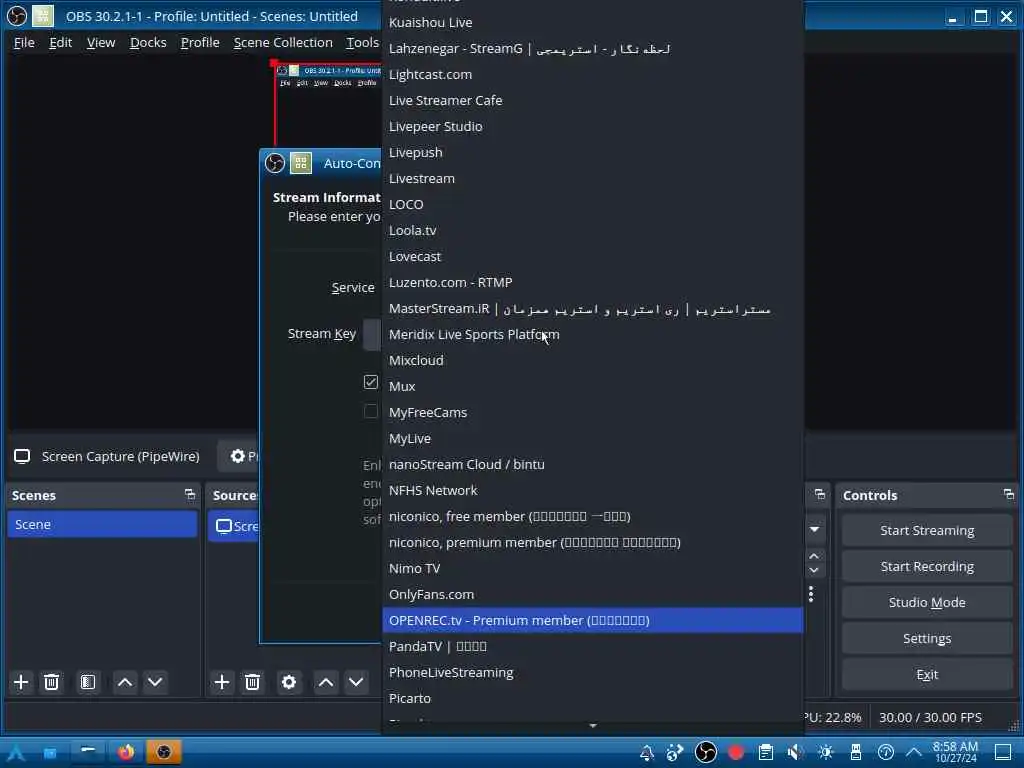Open clipboard tray icon
The height and width of the screenshot is (768, 1024).
point(765,752)
